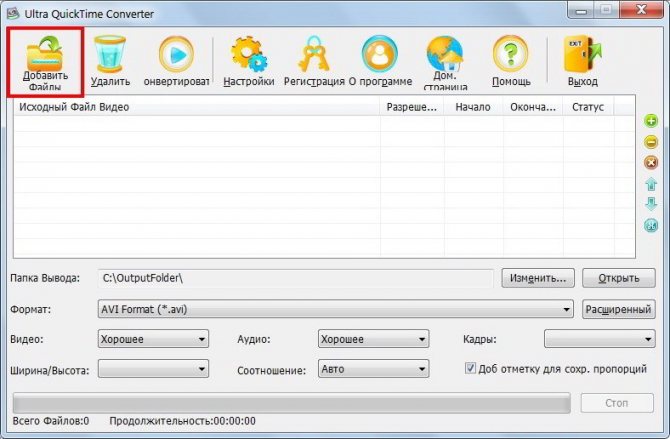The width and height of the screenshot is (670, 439).
Task: Click the Открыть output folder button
Action: pos(619,278)
